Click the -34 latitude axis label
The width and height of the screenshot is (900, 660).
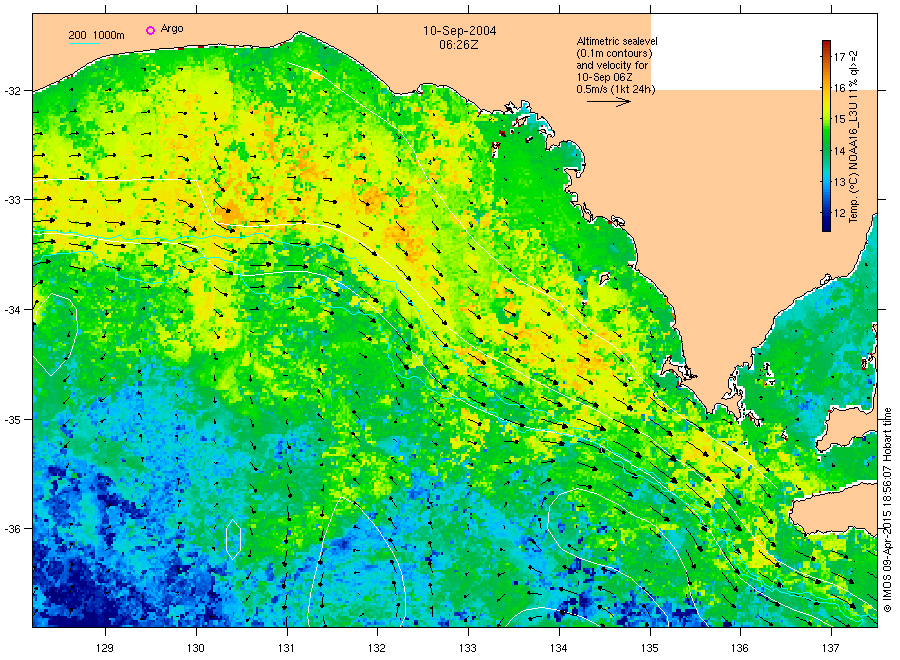point(15,310)
